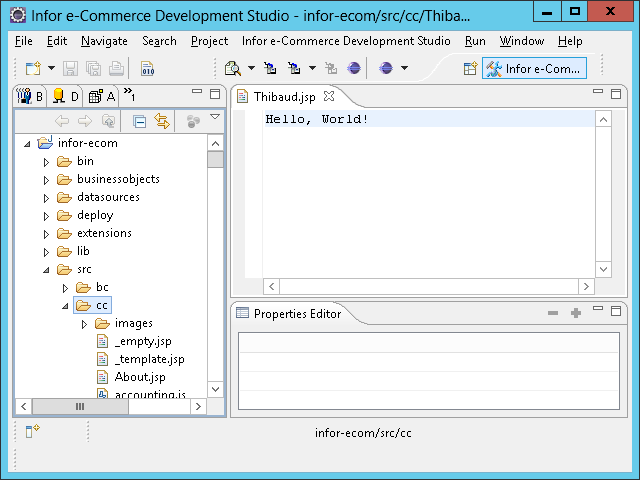Expand the images folder
The width and height of the screenshot is (640, 480).
[x=84, y=324]
